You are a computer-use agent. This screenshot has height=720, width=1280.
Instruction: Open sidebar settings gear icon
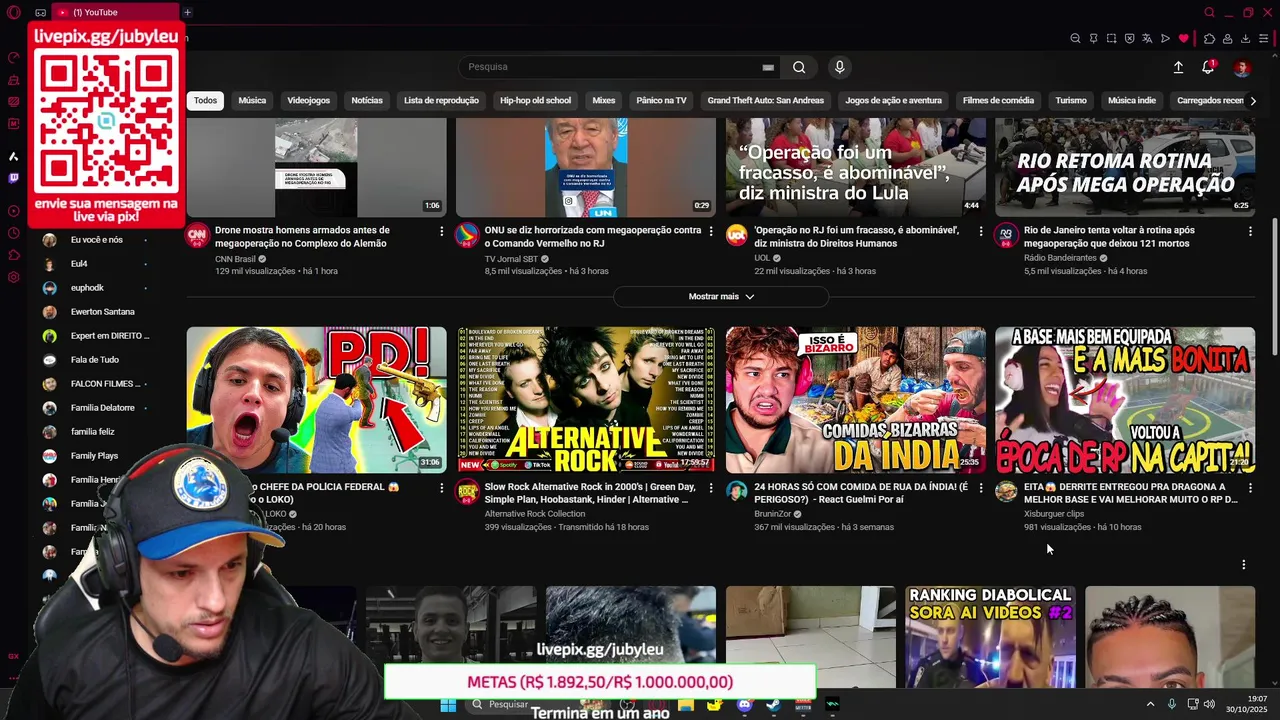click(x=13, y=277)
